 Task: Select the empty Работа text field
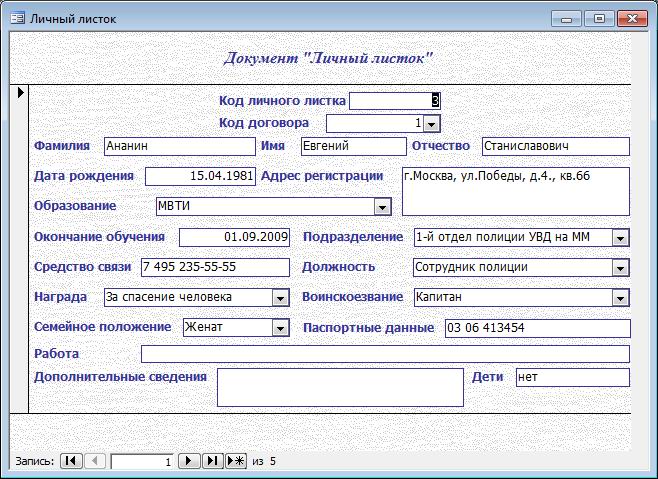tap(385, 354)
